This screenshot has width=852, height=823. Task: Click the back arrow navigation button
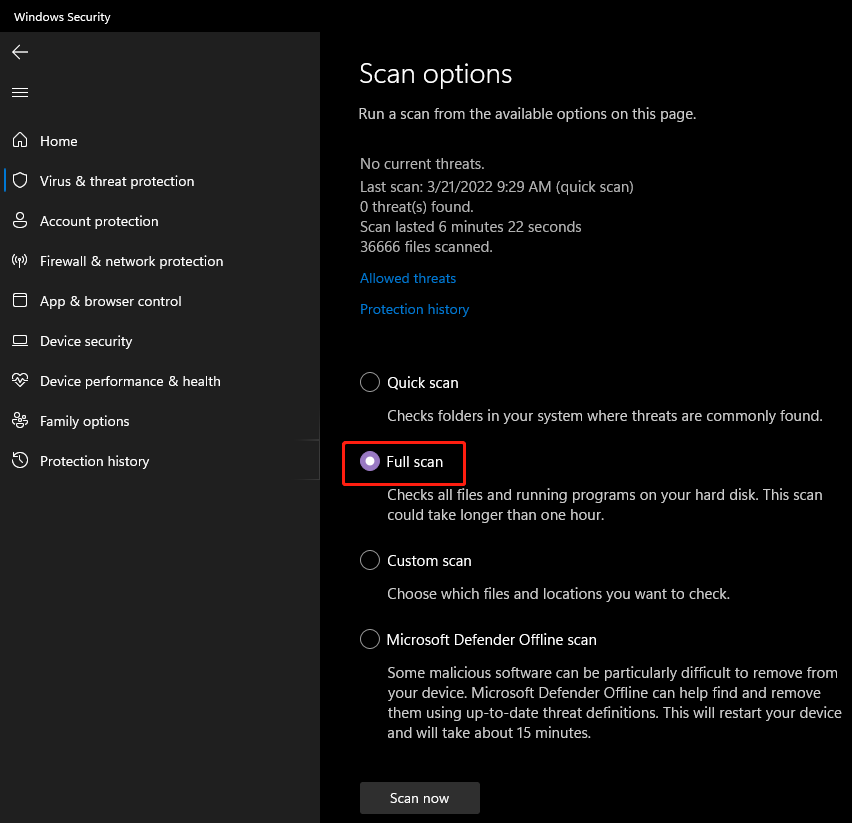(x=19, y=52)
